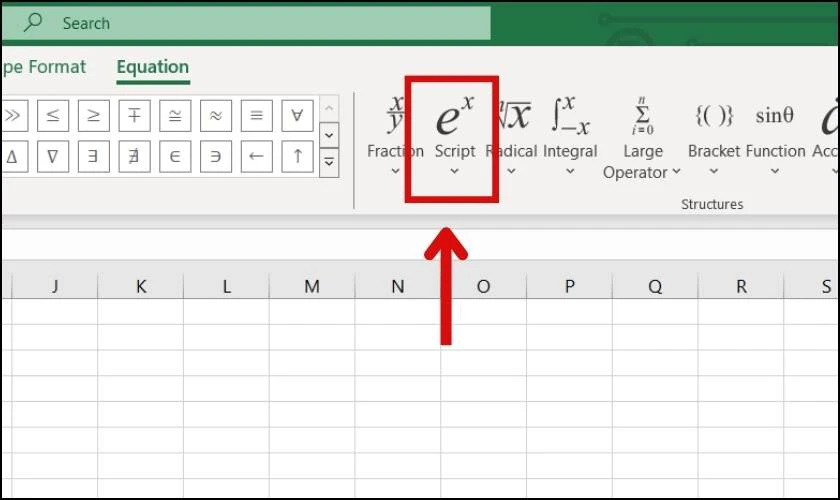Click the Search box in title bar

point(246,23)
